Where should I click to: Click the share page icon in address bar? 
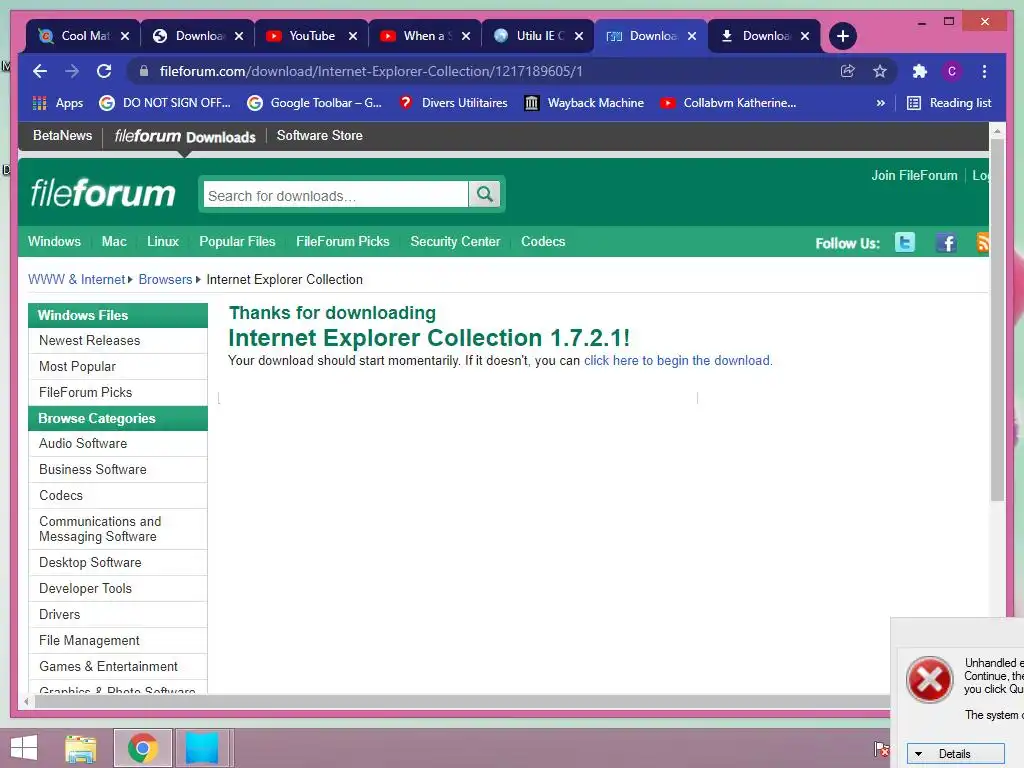coord(848,71)
